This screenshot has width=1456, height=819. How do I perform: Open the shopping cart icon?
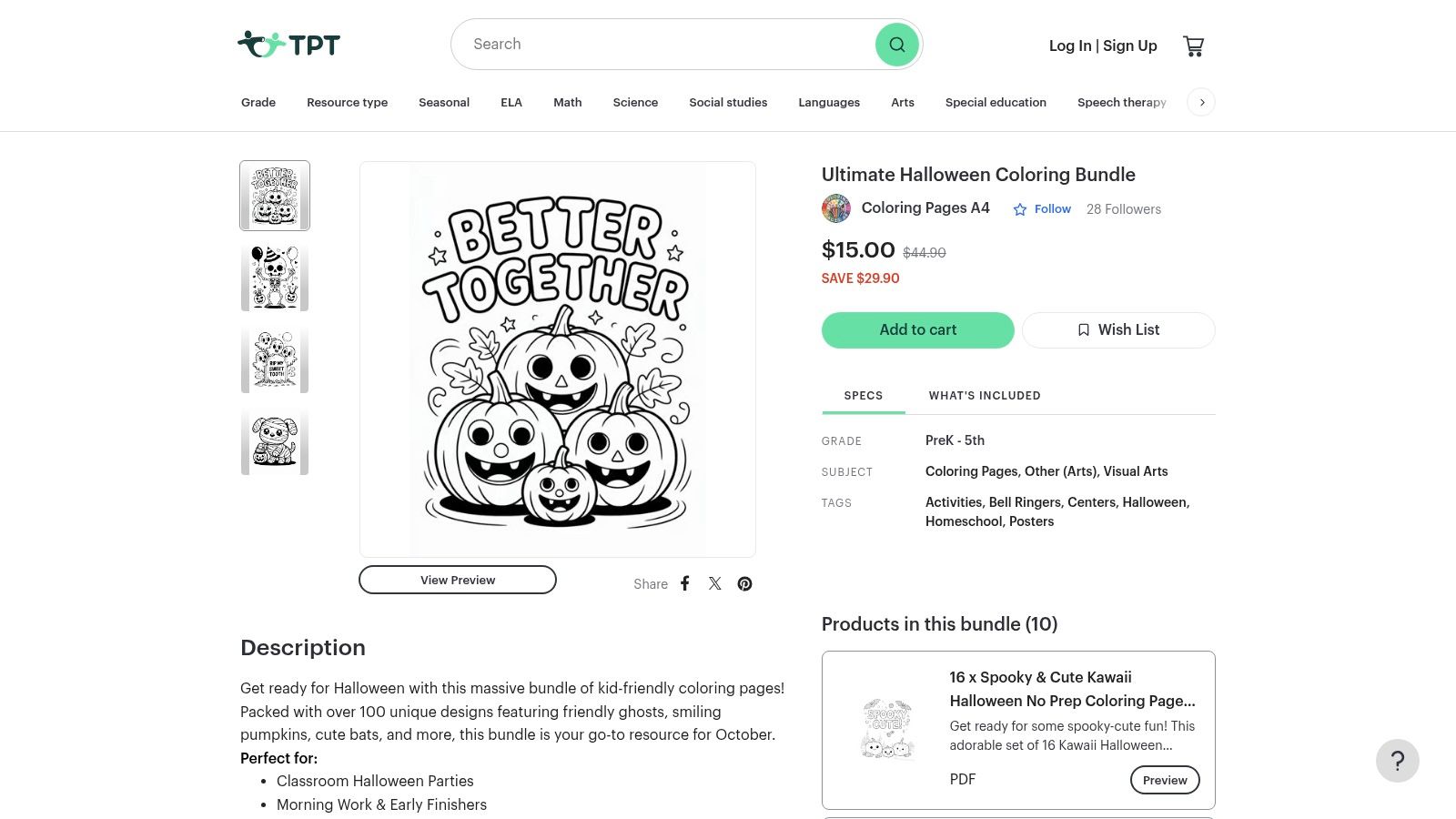(x=1193, y=45)
